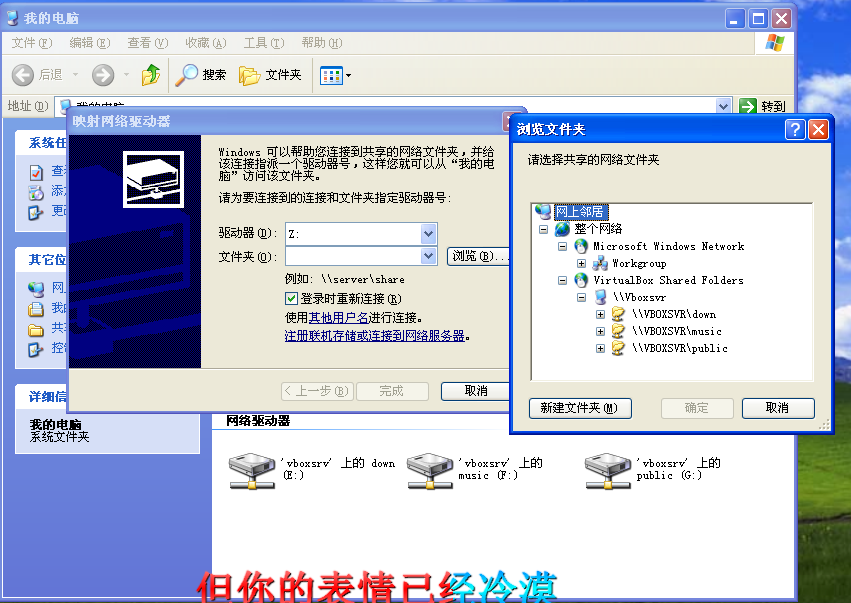Toggle 登录时重新连接 checkbox

click(x=291, y=299)
